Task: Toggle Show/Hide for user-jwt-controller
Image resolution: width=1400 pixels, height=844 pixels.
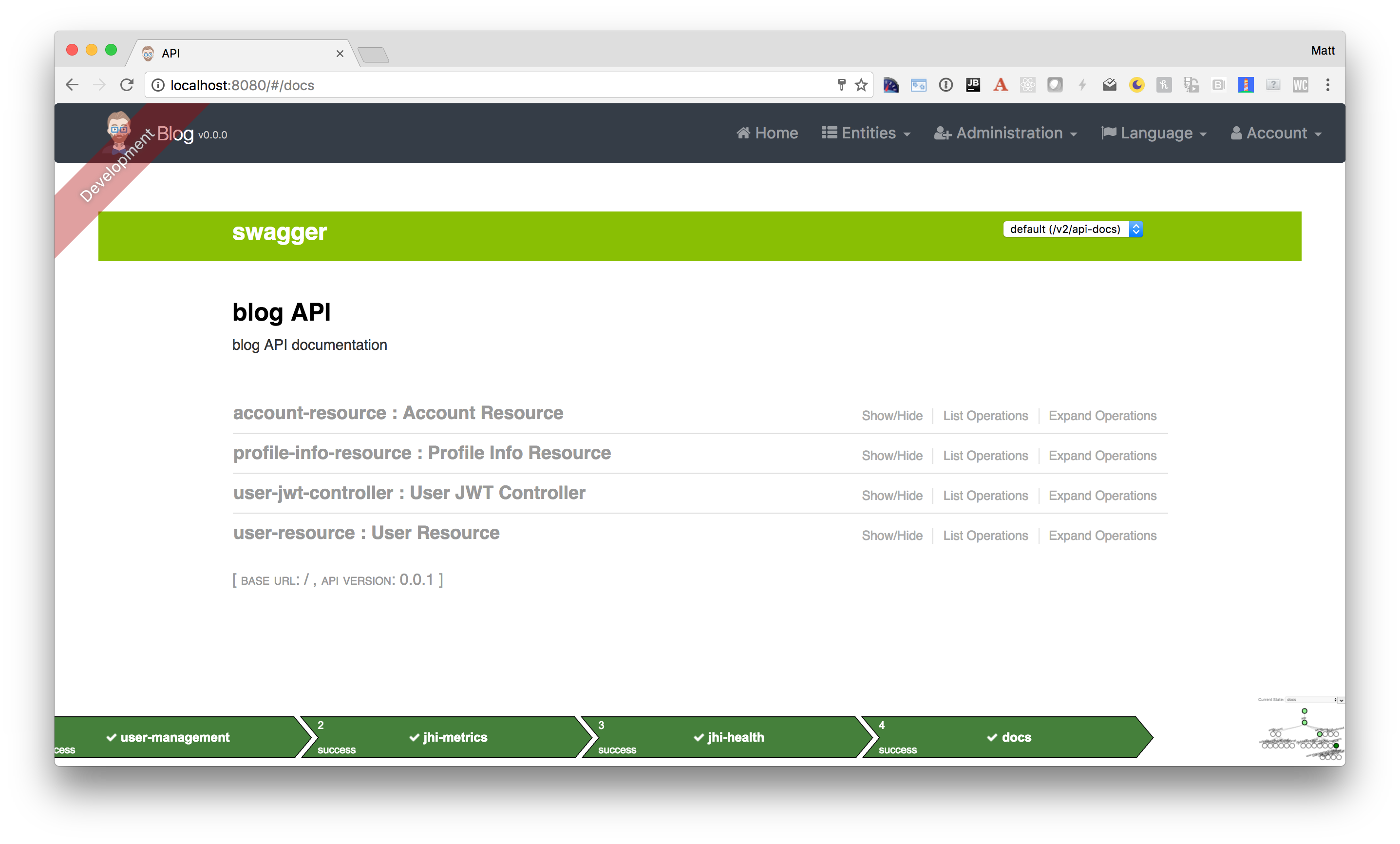Action: (891, 496)
